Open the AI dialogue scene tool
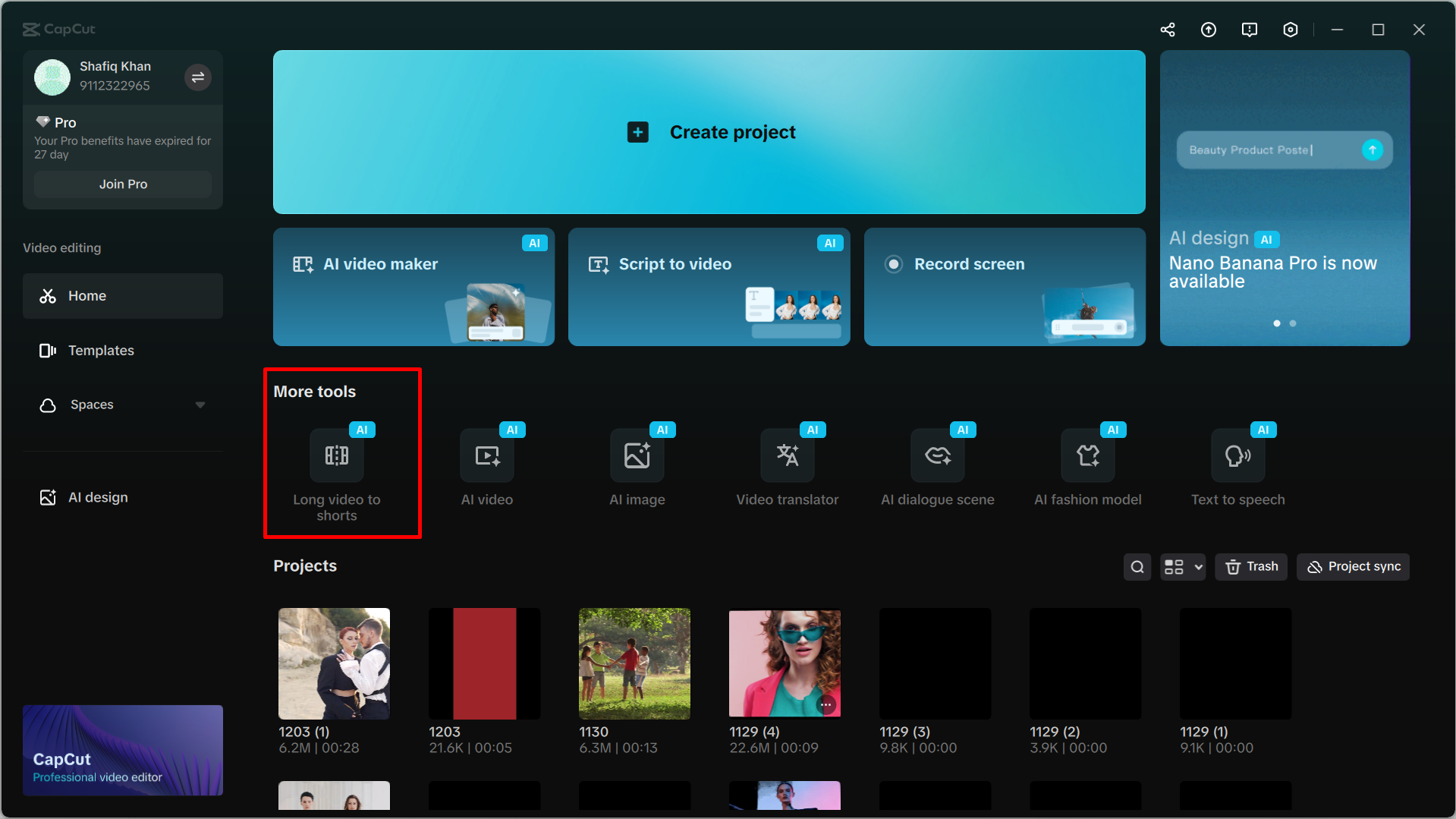The height and width of the screenshot is (819, 1456). (x=938, y=466)
